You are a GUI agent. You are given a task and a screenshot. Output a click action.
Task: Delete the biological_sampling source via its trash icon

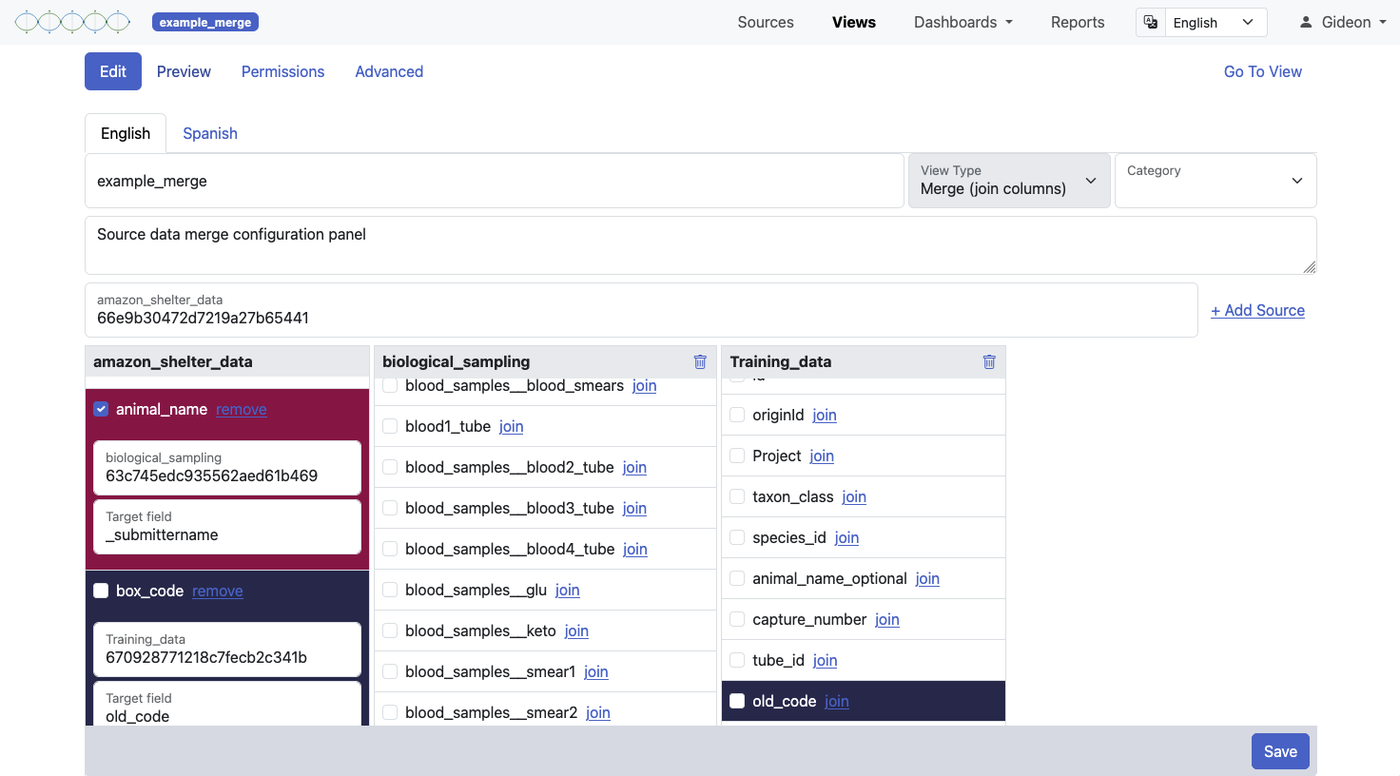[x=699, y=362]
